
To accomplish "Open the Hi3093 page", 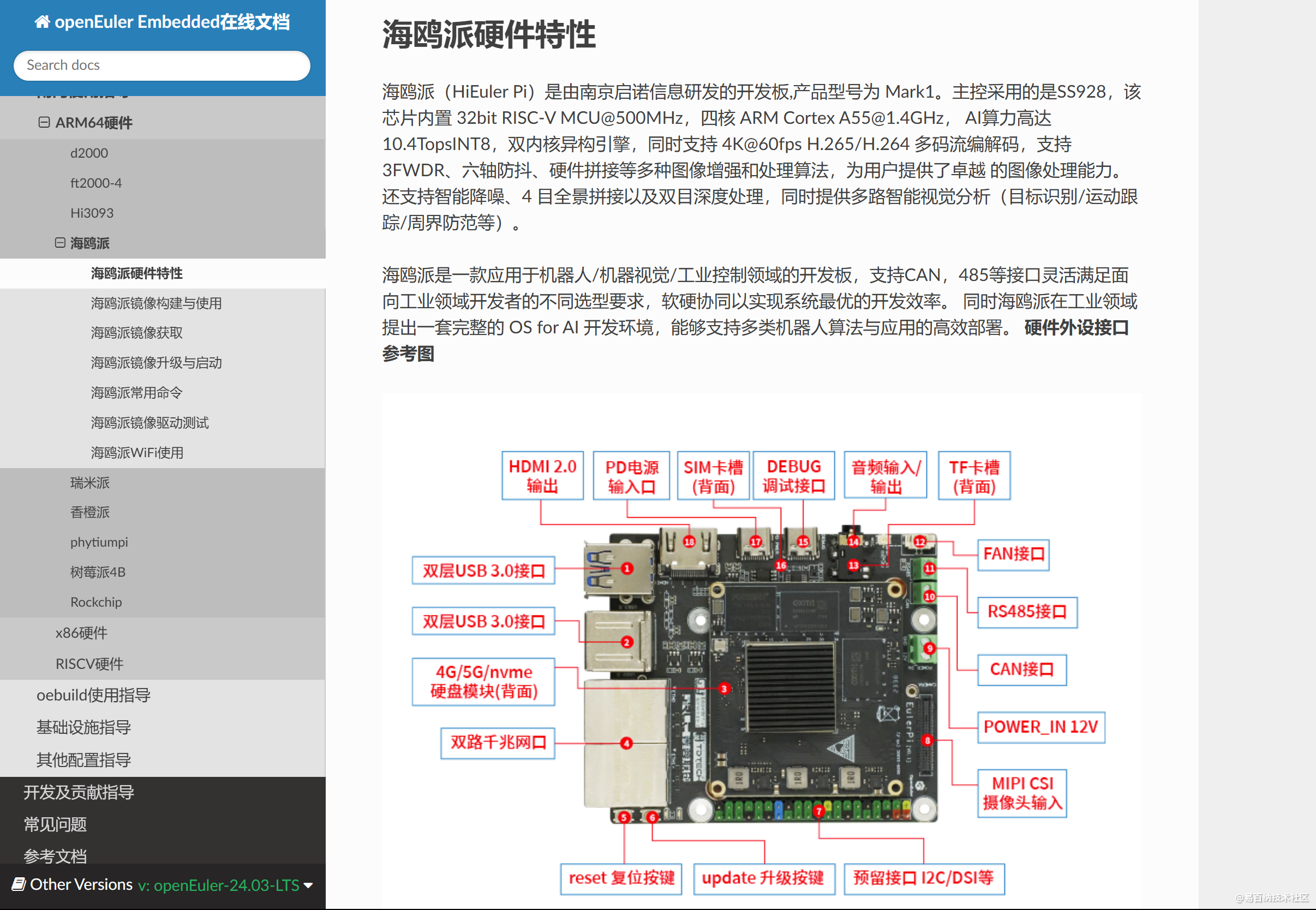I will [92, 213].
